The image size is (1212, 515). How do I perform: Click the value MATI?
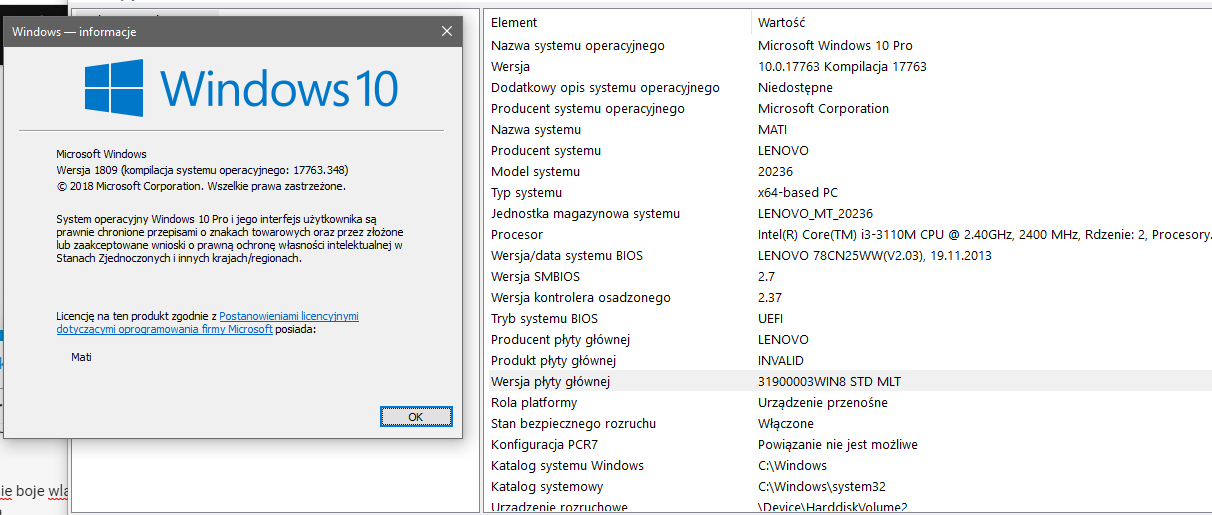pyautogui.click(x=772, y=129)
